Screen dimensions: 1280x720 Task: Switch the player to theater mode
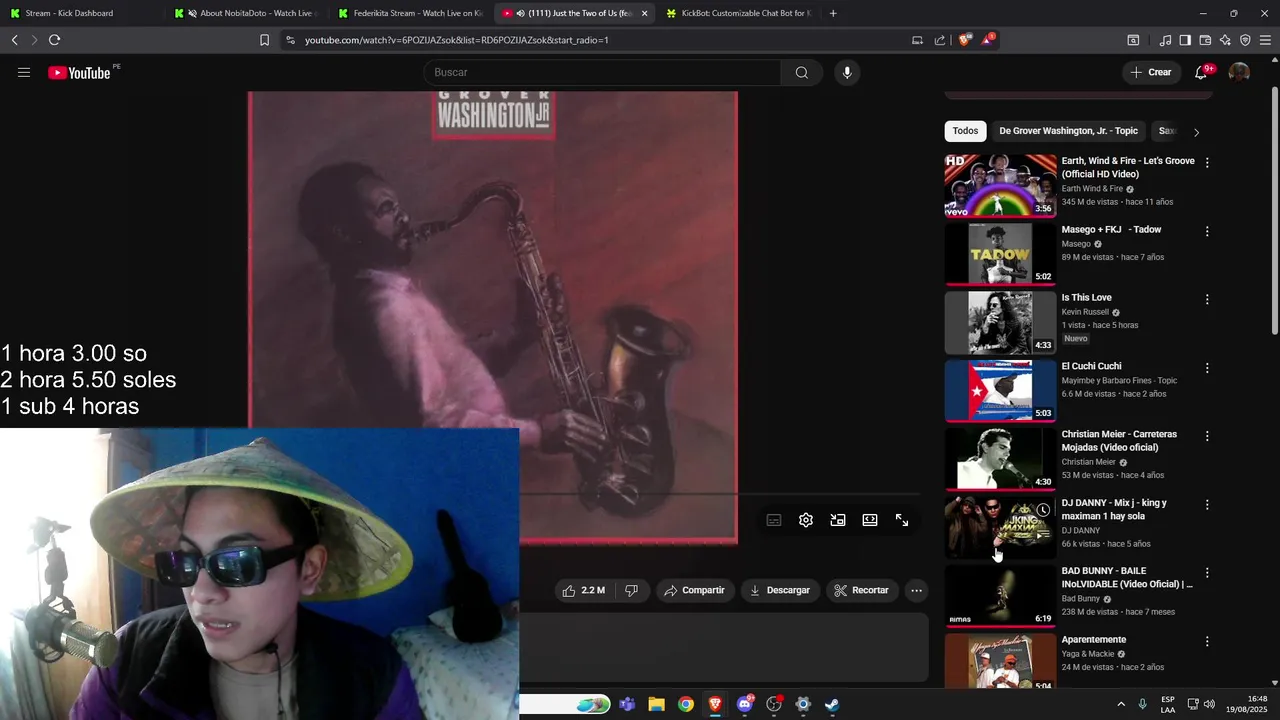pyautogui.click(x=870, y=520)
